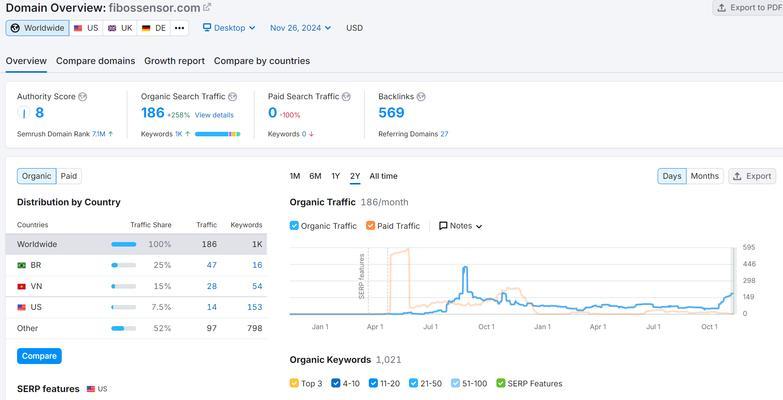
Task: Switch chart to Months view
Action: [x=705, y=176]
